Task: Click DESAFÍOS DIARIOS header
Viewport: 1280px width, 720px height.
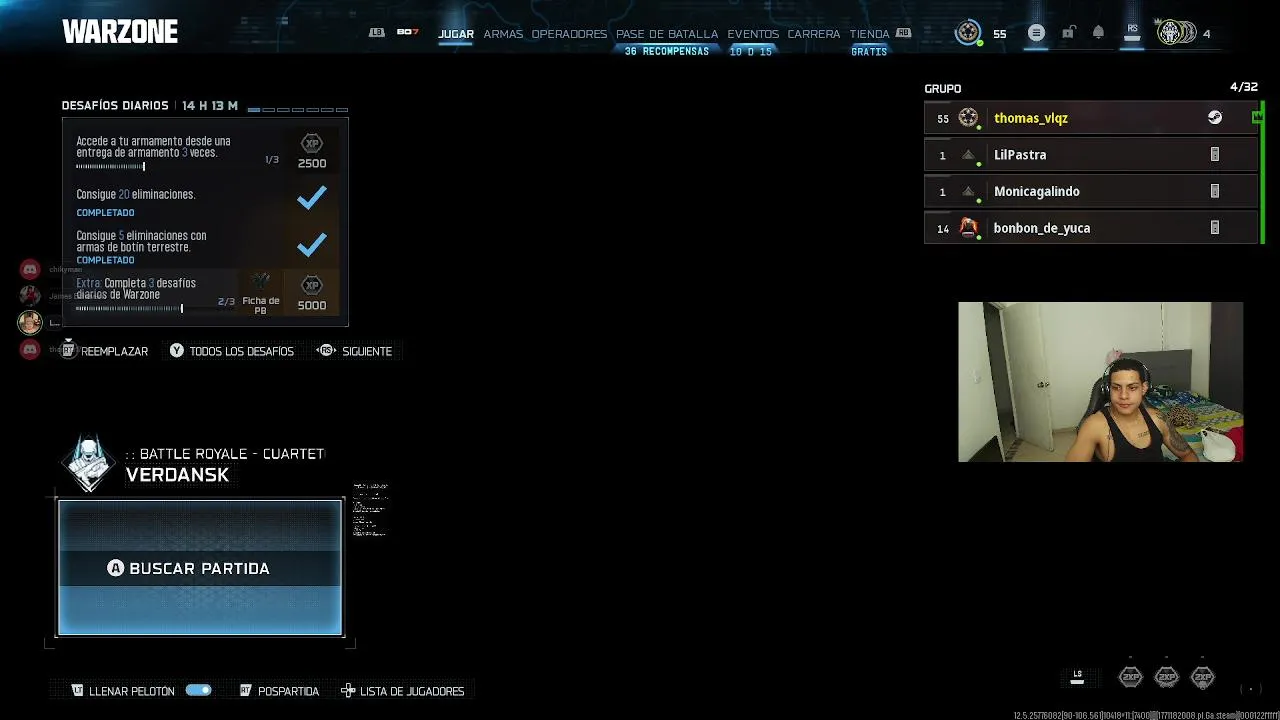Action: tap(115, 106)
